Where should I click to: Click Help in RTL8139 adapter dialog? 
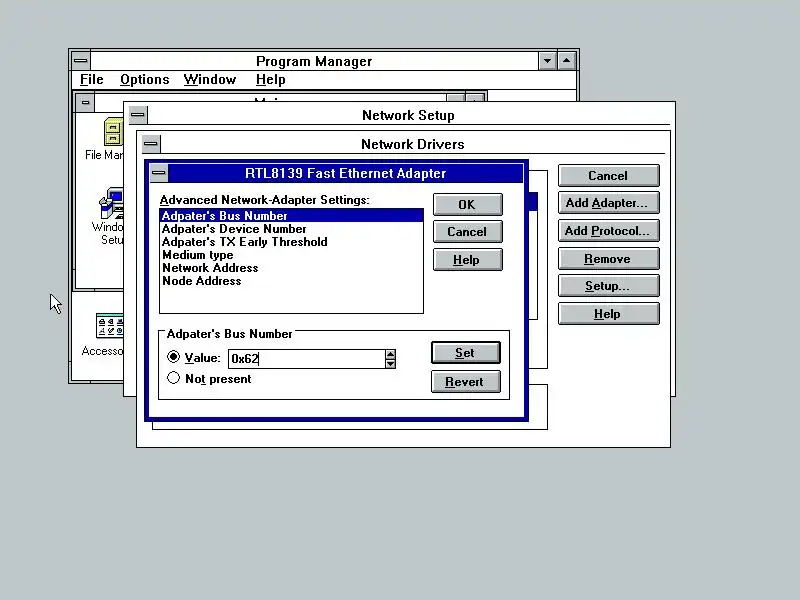467,260
